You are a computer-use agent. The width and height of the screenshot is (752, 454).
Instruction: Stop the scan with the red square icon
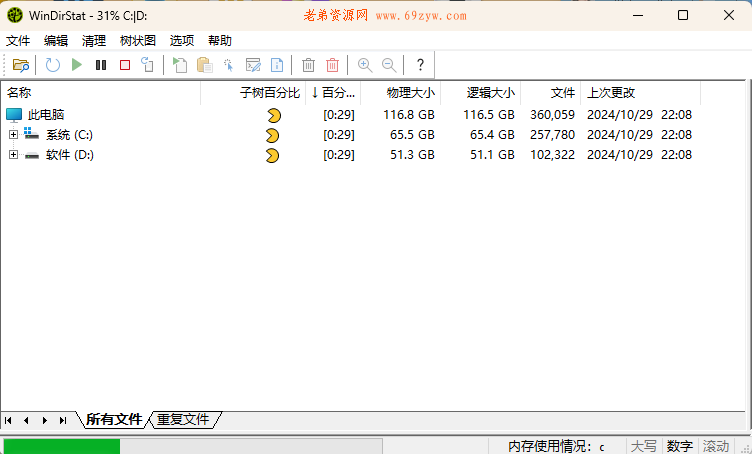125,65
